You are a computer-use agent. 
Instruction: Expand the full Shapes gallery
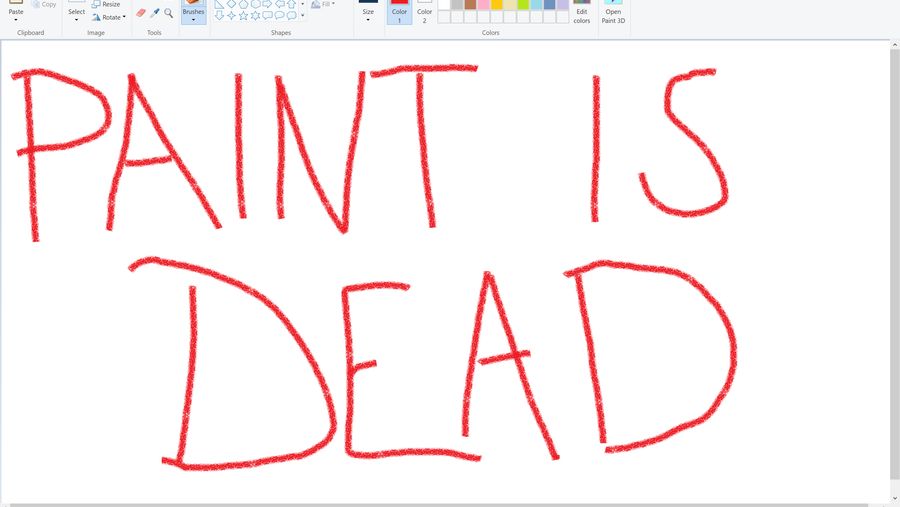pos(302,16)
